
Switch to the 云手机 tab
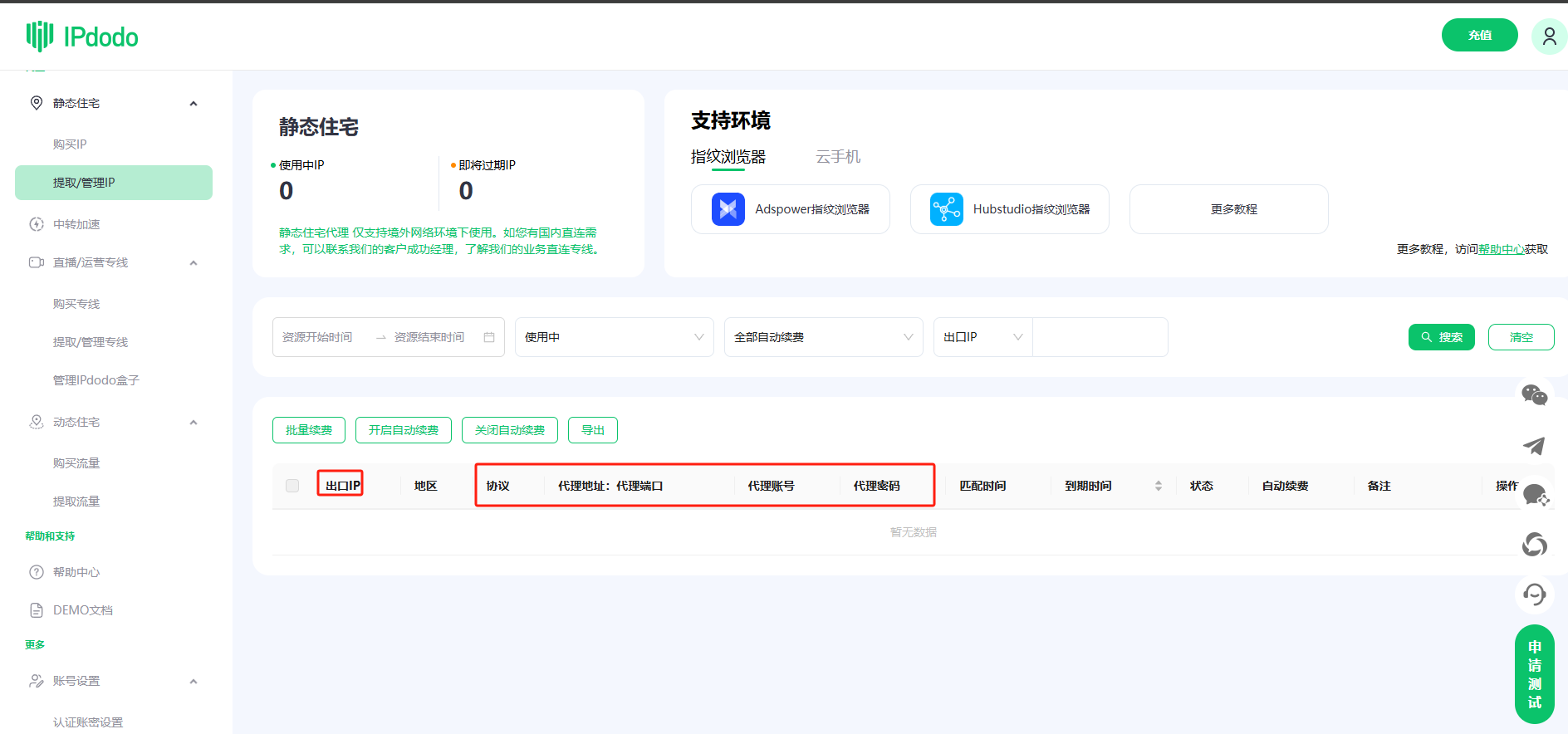837,157
